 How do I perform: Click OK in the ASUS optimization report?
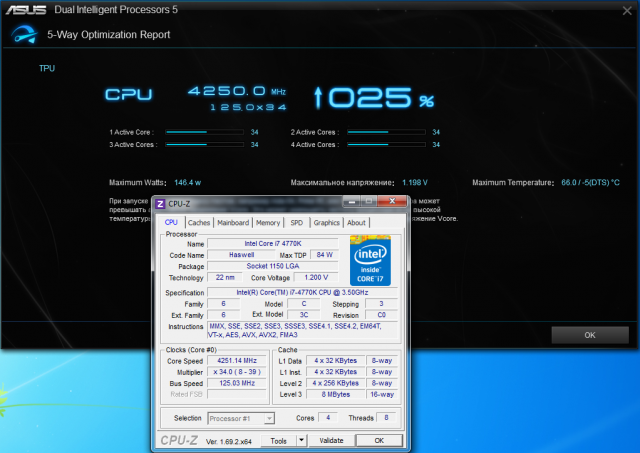590,335
